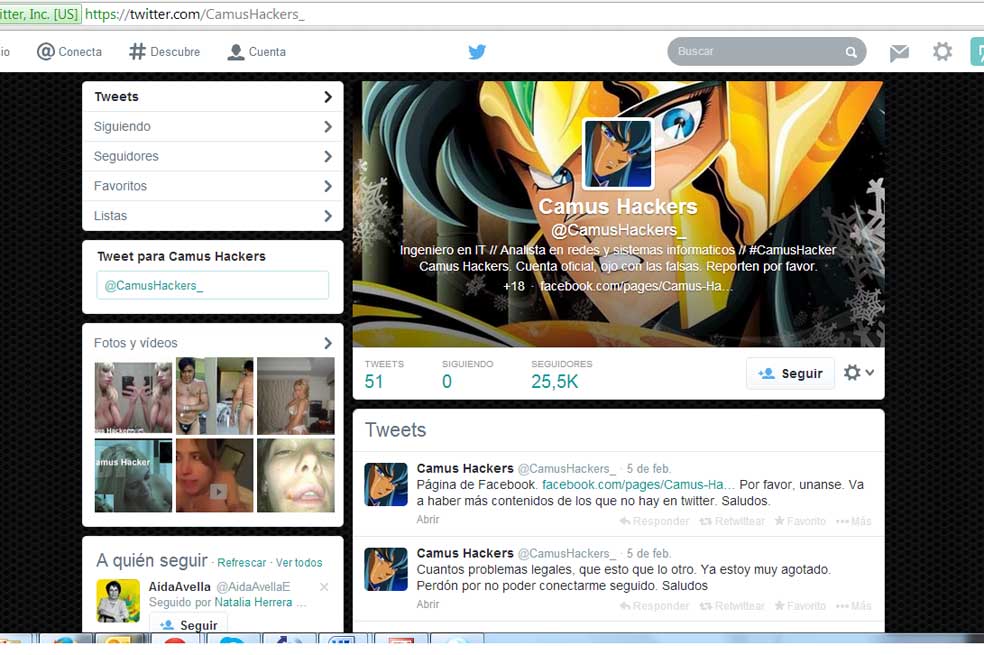
Task: Click the chevron next to Seguidores
Action: click(328, 156)
